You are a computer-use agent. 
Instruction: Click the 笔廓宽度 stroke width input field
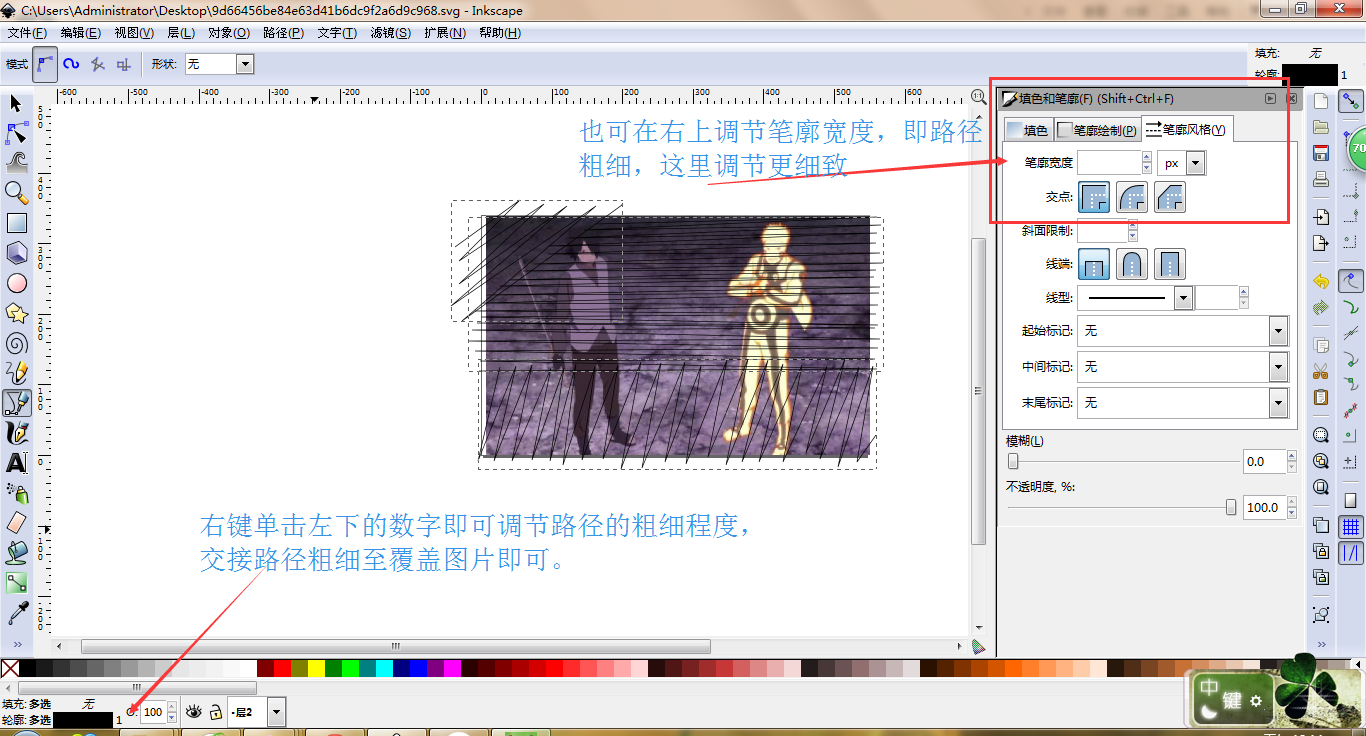point(1108,163)
